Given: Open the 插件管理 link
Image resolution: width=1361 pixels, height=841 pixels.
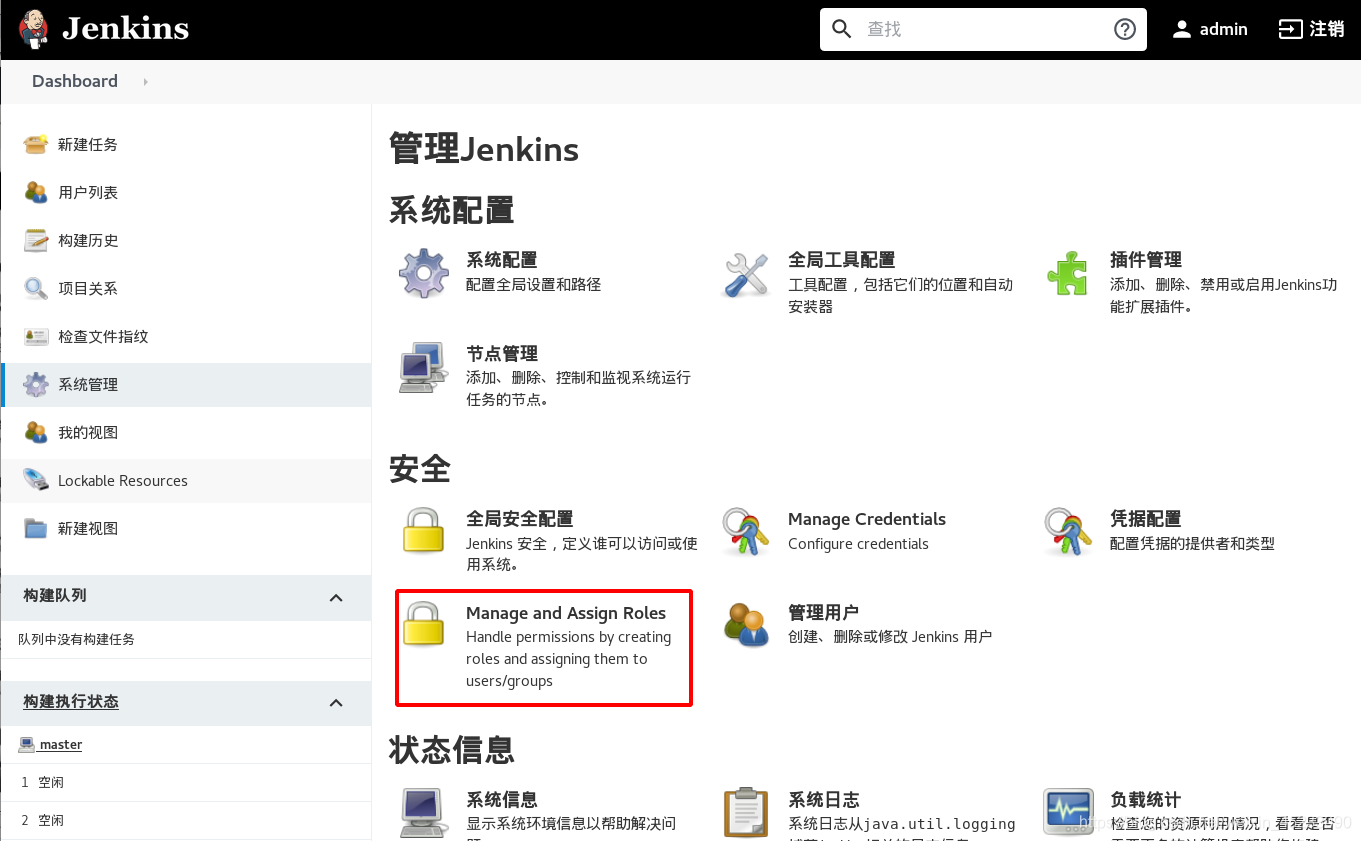Looking at the screenshot, I should [x=1146, y=260].
